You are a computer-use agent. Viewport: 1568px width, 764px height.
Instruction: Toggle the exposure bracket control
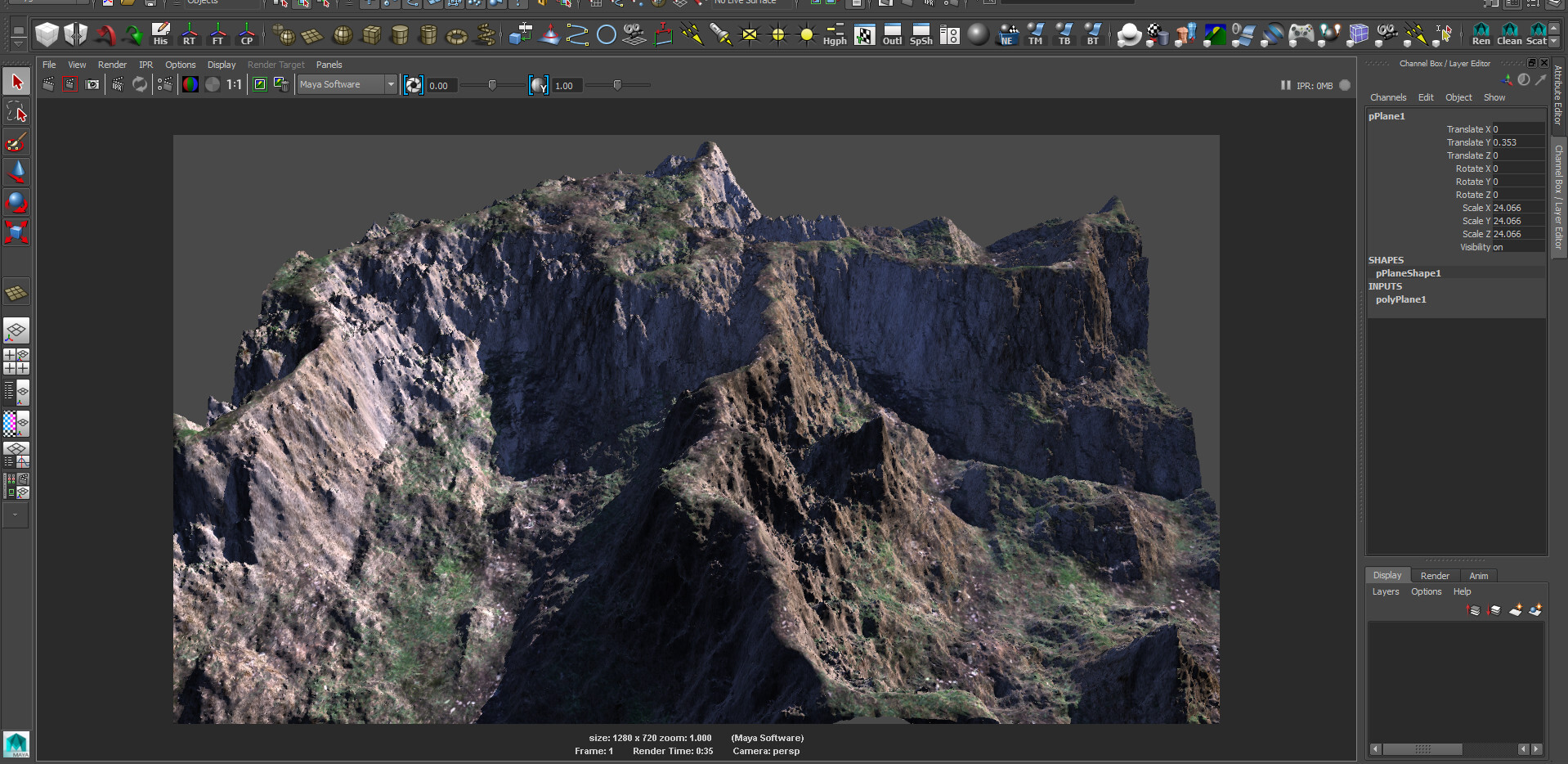[x=414, y=84]
